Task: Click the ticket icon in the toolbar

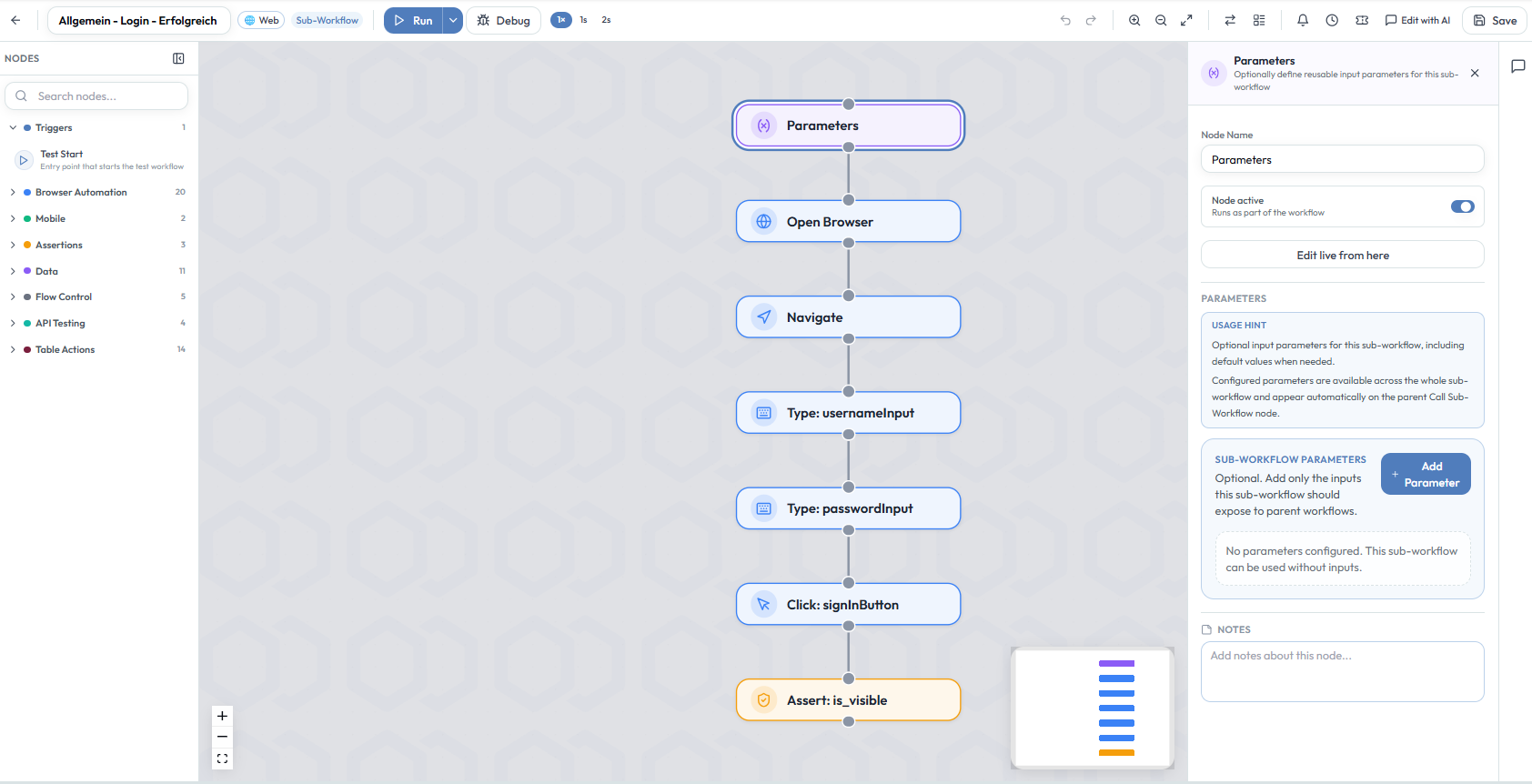Action: pyautogui.click(x=1362, y=20)
